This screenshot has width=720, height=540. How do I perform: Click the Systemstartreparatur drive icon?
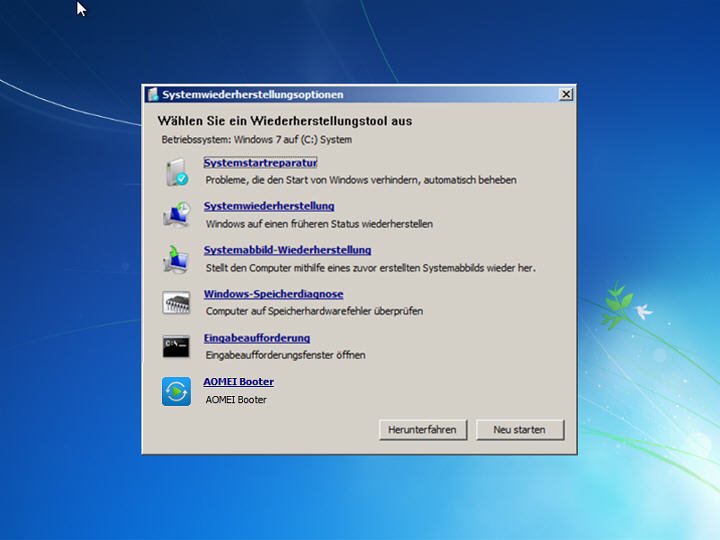(x=176, y=172)
